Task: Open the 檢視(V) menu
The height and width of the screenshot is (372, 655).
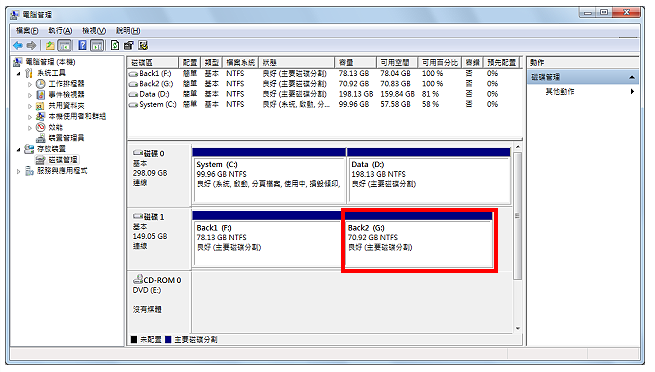Action: click(94, 30)
